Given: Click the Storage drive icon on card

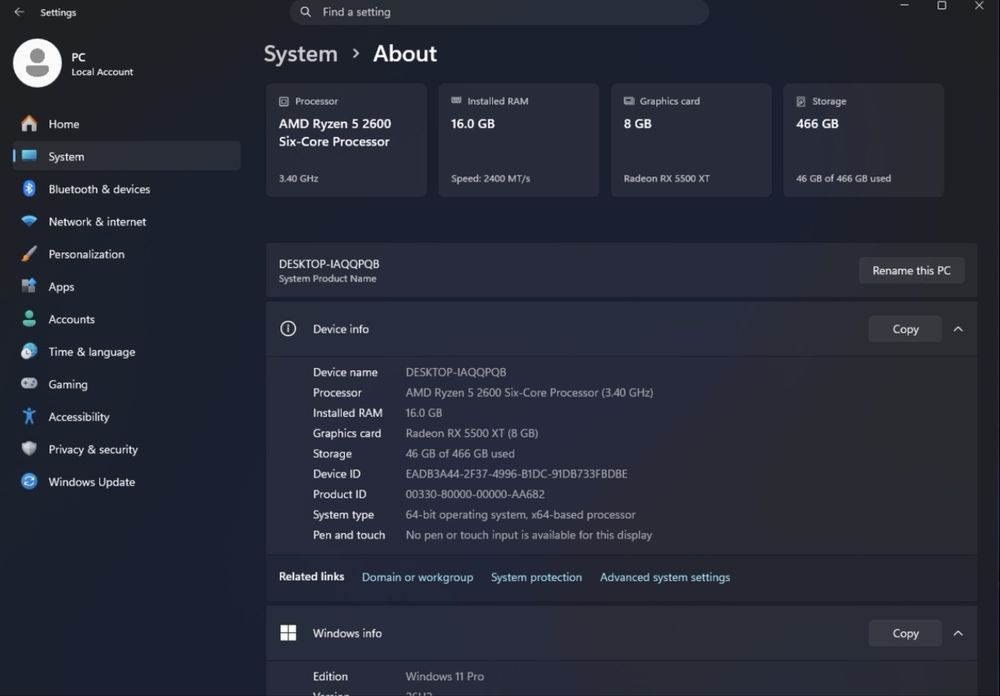Looking at the screenshot, I should (801, 101).
